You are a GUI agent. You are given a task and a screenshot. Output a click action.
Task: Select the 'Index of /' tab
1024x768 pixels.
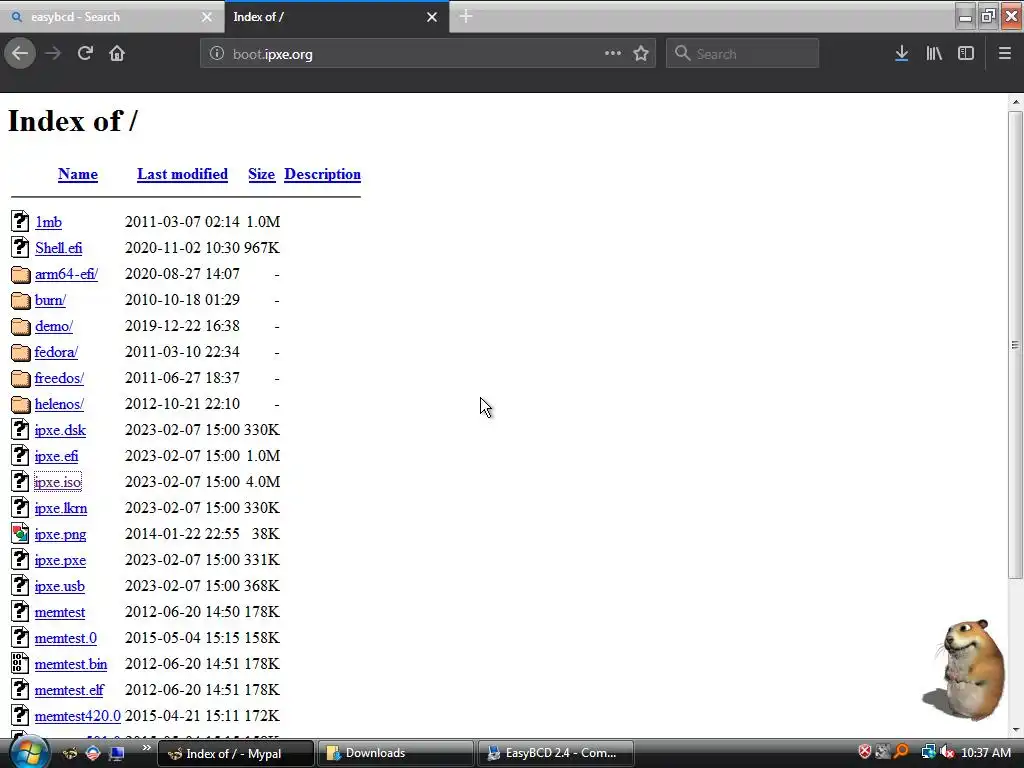pyautogui.click(x=336, y=17)
